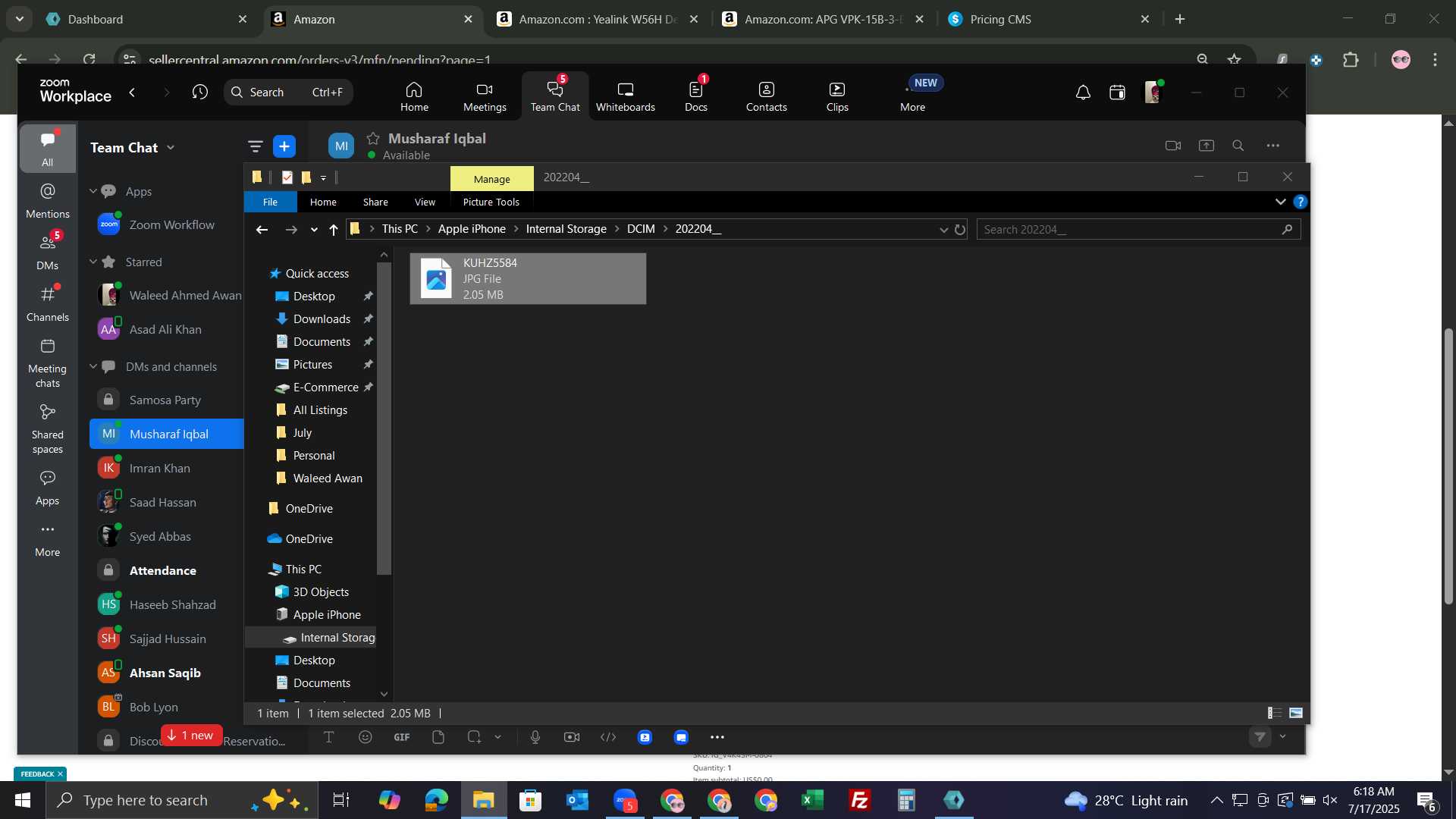Open Zoom Meetings tab
1456x819 pixels.
point(485,96)
